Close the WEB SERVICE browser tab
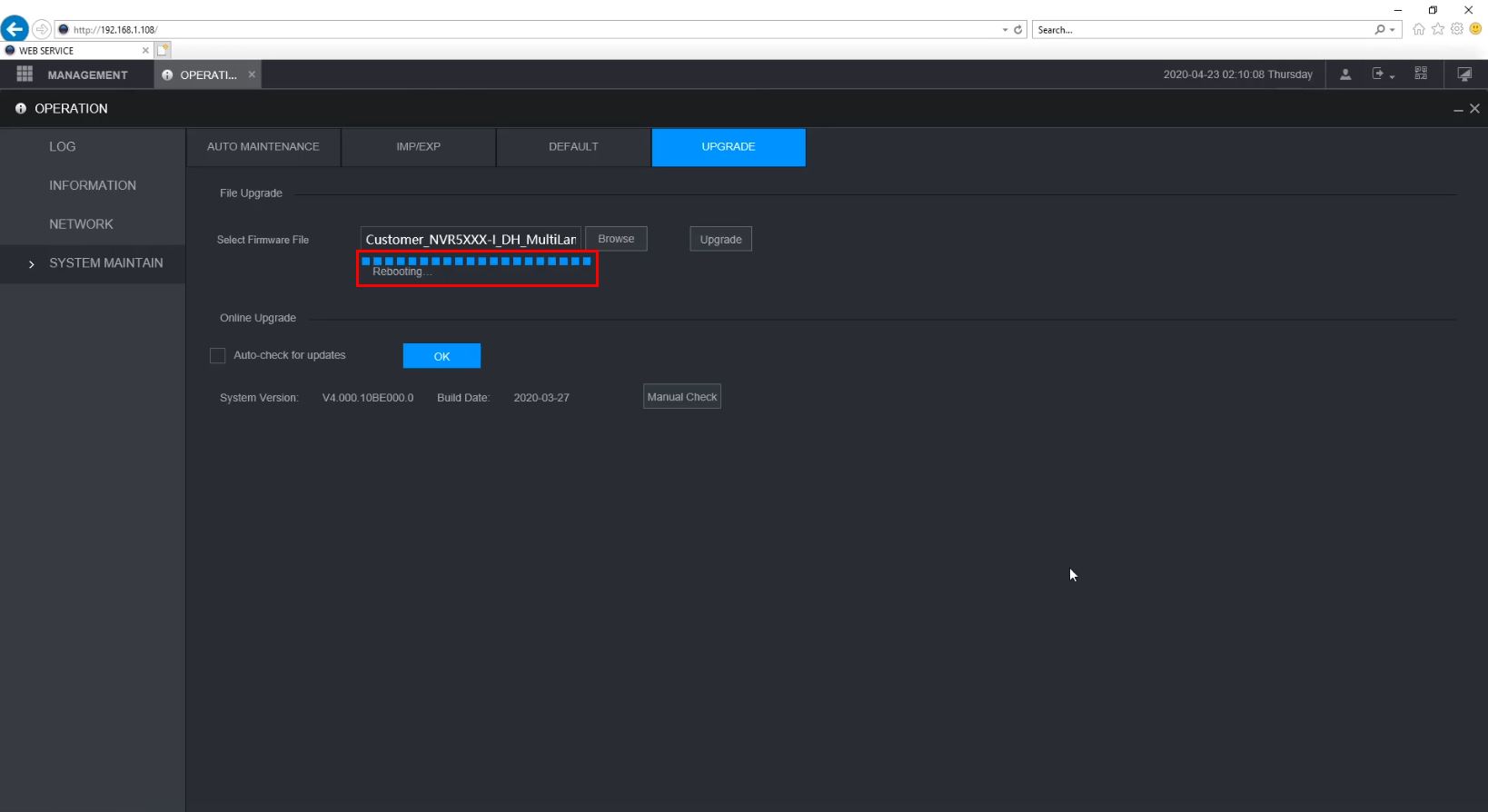1488x812 pixels. (145, 51)
